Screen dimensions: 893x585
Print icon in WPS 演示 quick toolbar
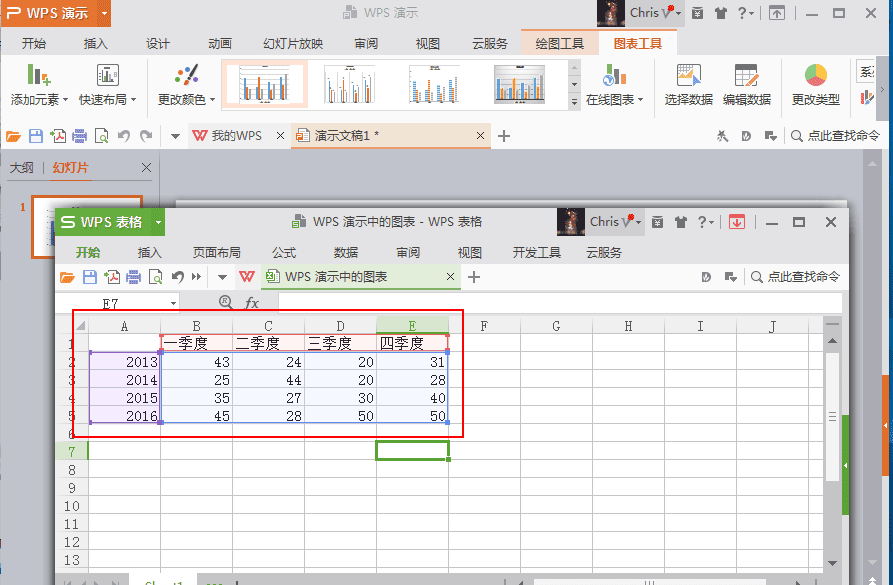pyautogui.click(x=80, y=136)
